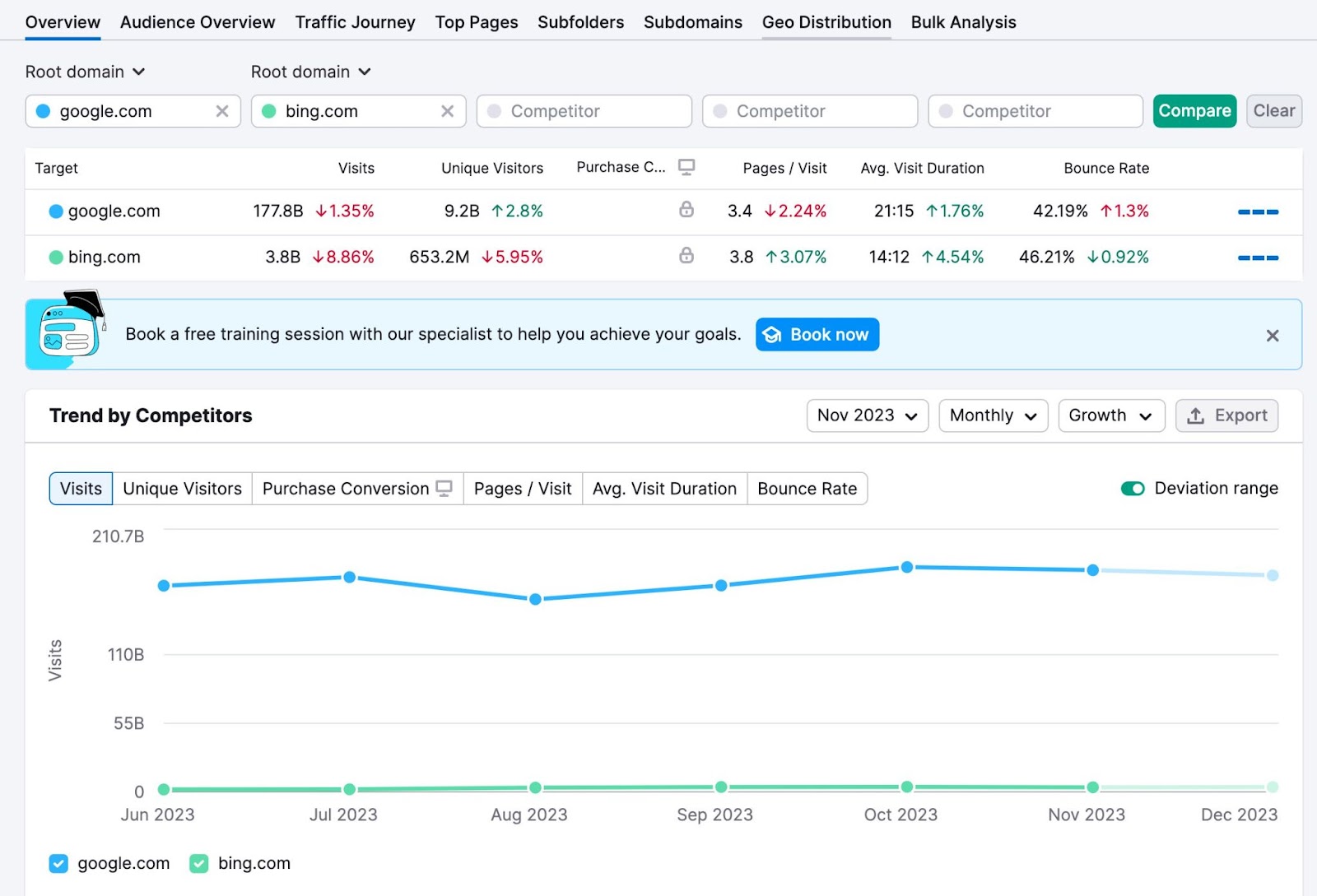This screenshot has width=1317, height=896.
Task: Open the Traffic Journey tab
Action: point(355,22)
